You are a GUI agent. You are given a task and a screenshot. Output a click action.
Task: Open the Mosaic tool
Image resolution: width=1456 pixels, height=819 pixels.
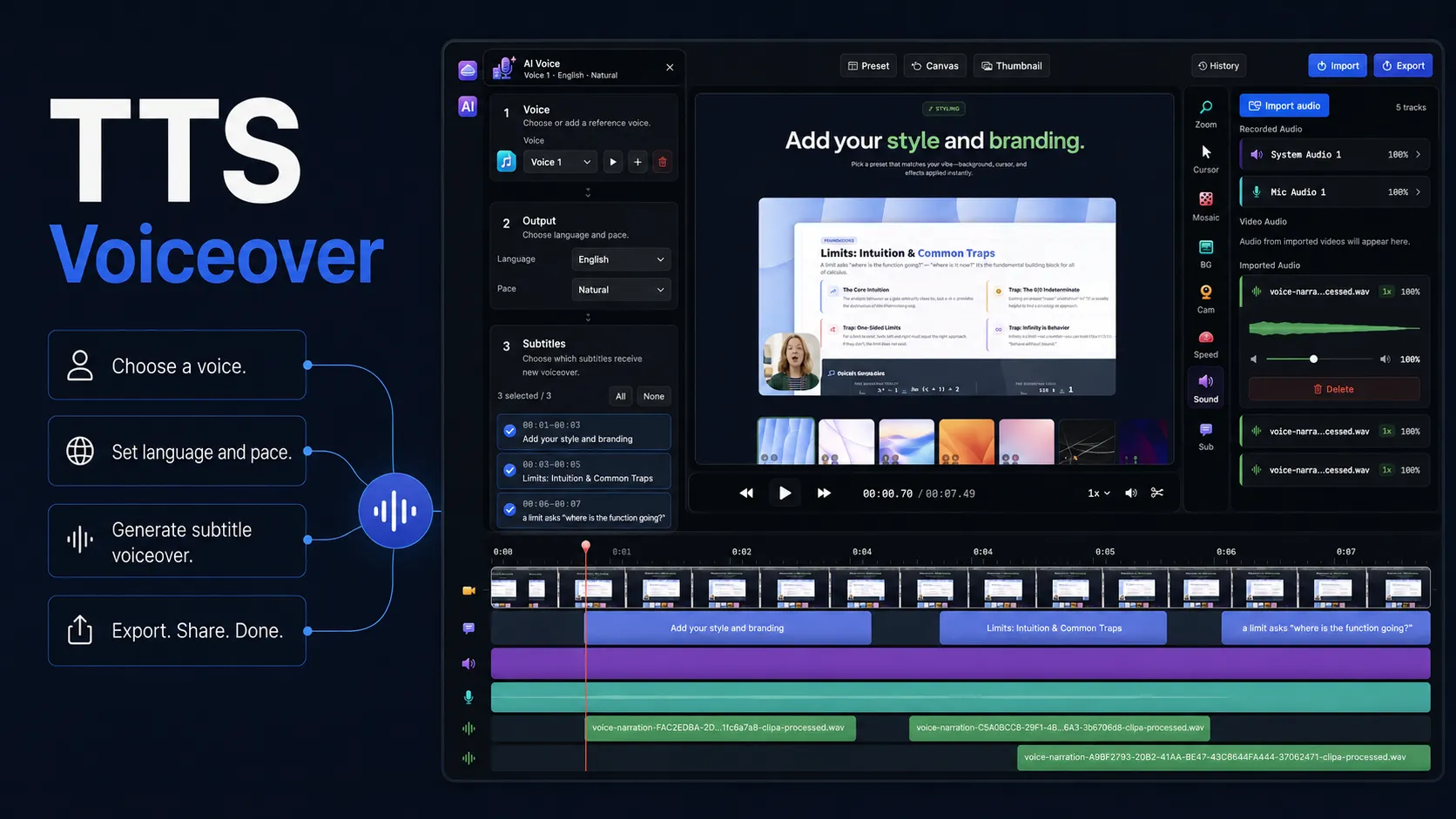coord(1205,206)
